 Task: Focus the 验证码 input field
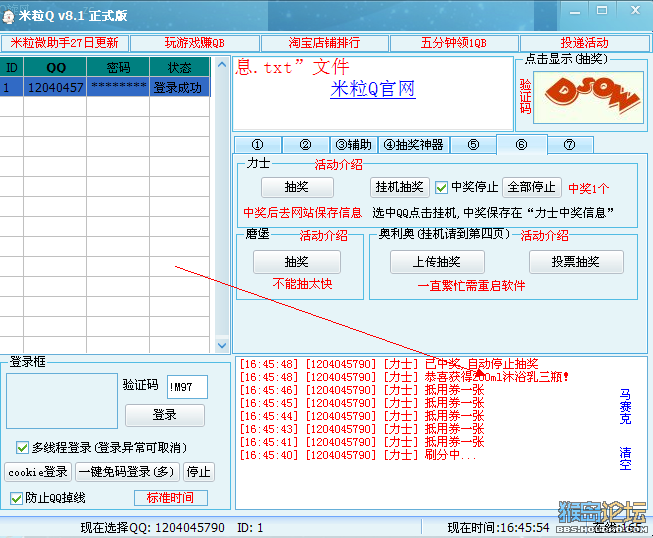pos(187,387)
